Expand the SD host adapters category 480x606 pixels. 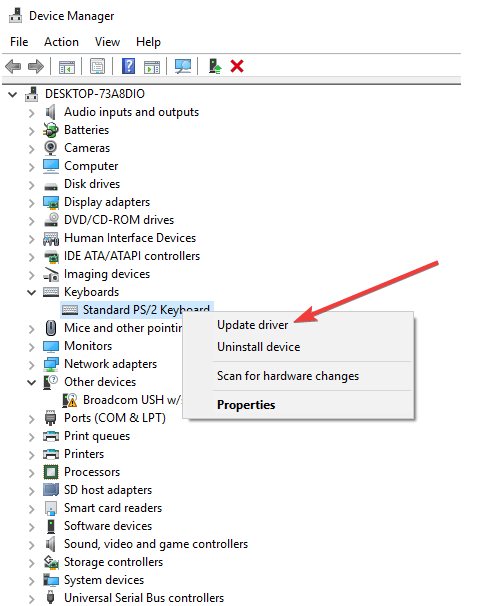coord(32,491)
